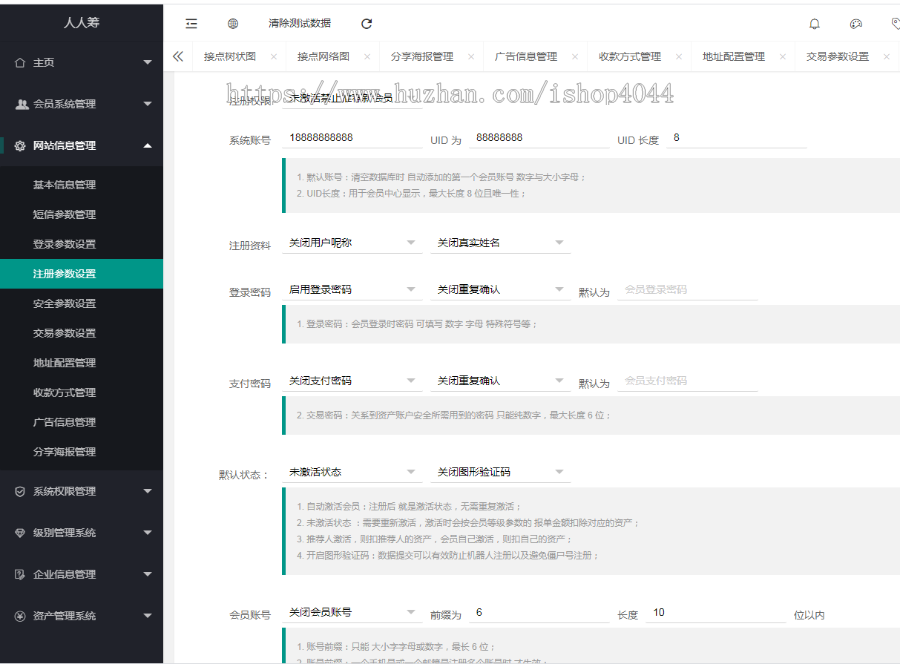Click the UID 长度 input field
The width and height of the screenshot is (900, 664).
[x=736, y=138]
